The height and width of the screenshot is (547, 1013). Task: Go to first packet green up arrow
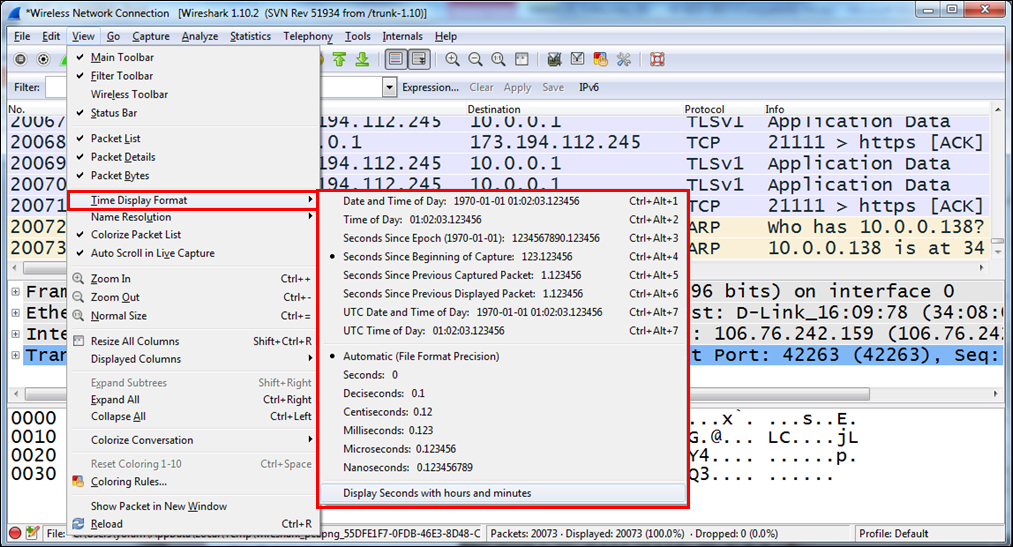[339, 59]
